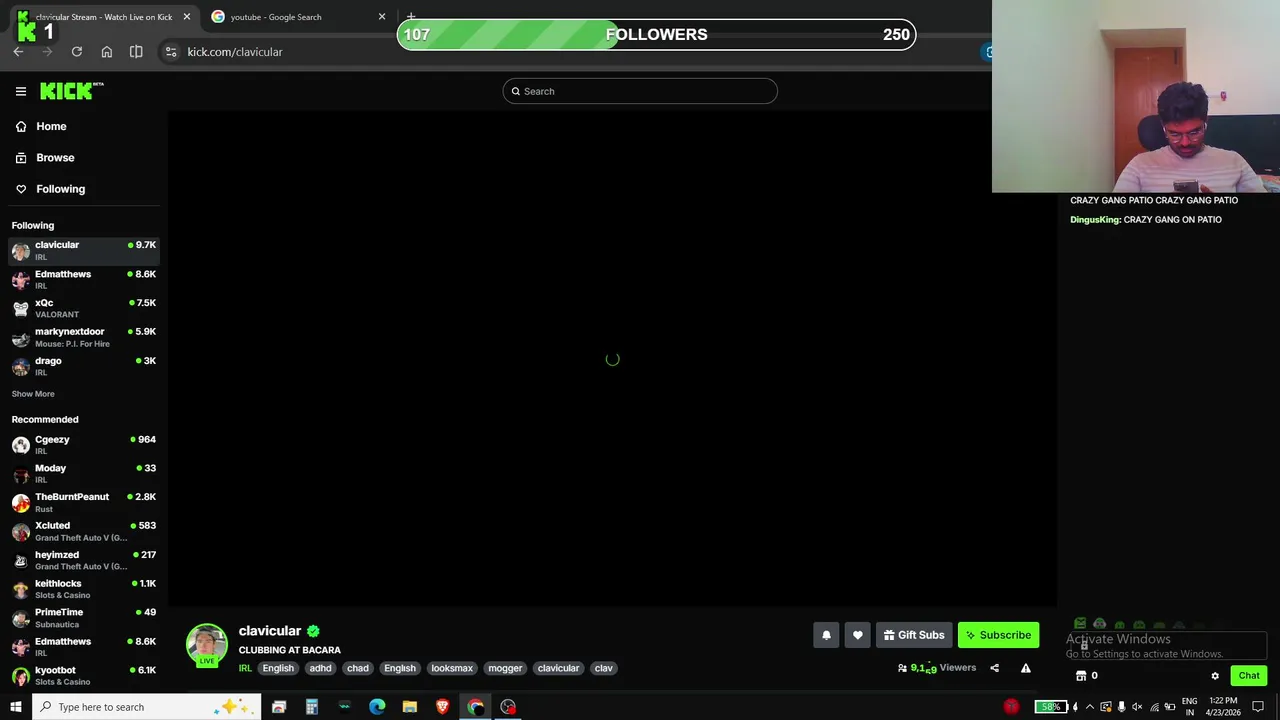Toggle the notification bell for clavicular

826,635
